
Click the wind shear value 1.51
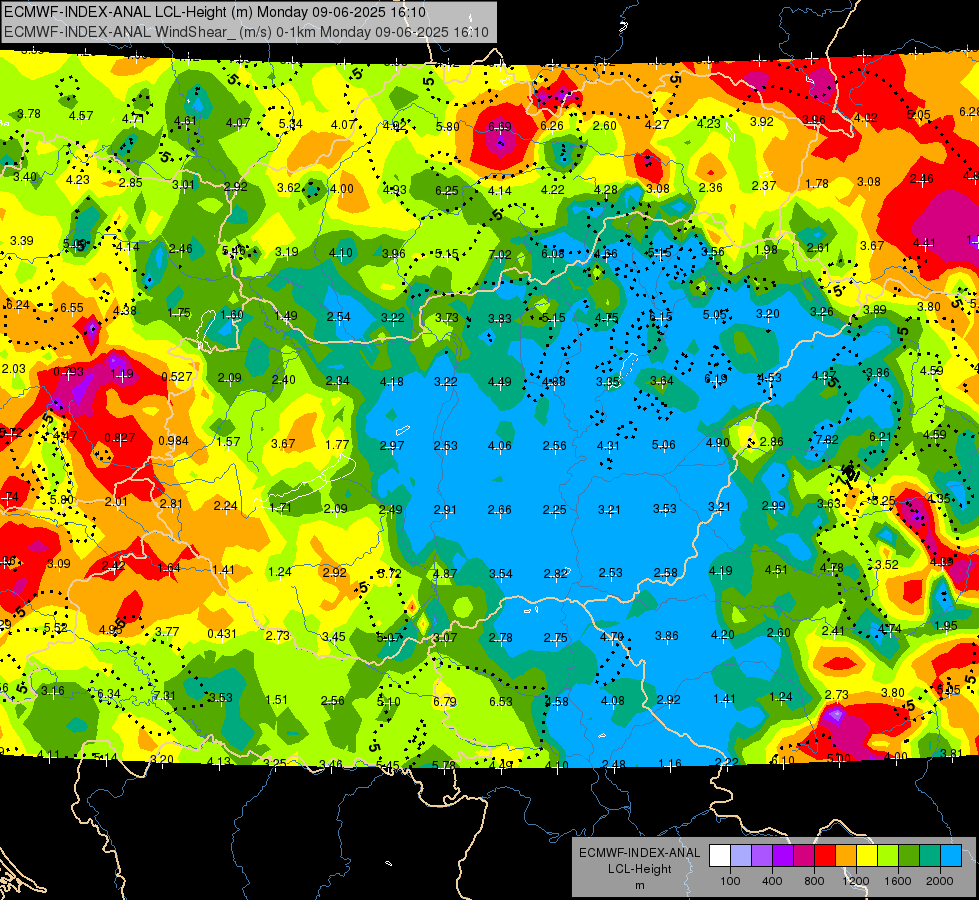click(277, 700)
